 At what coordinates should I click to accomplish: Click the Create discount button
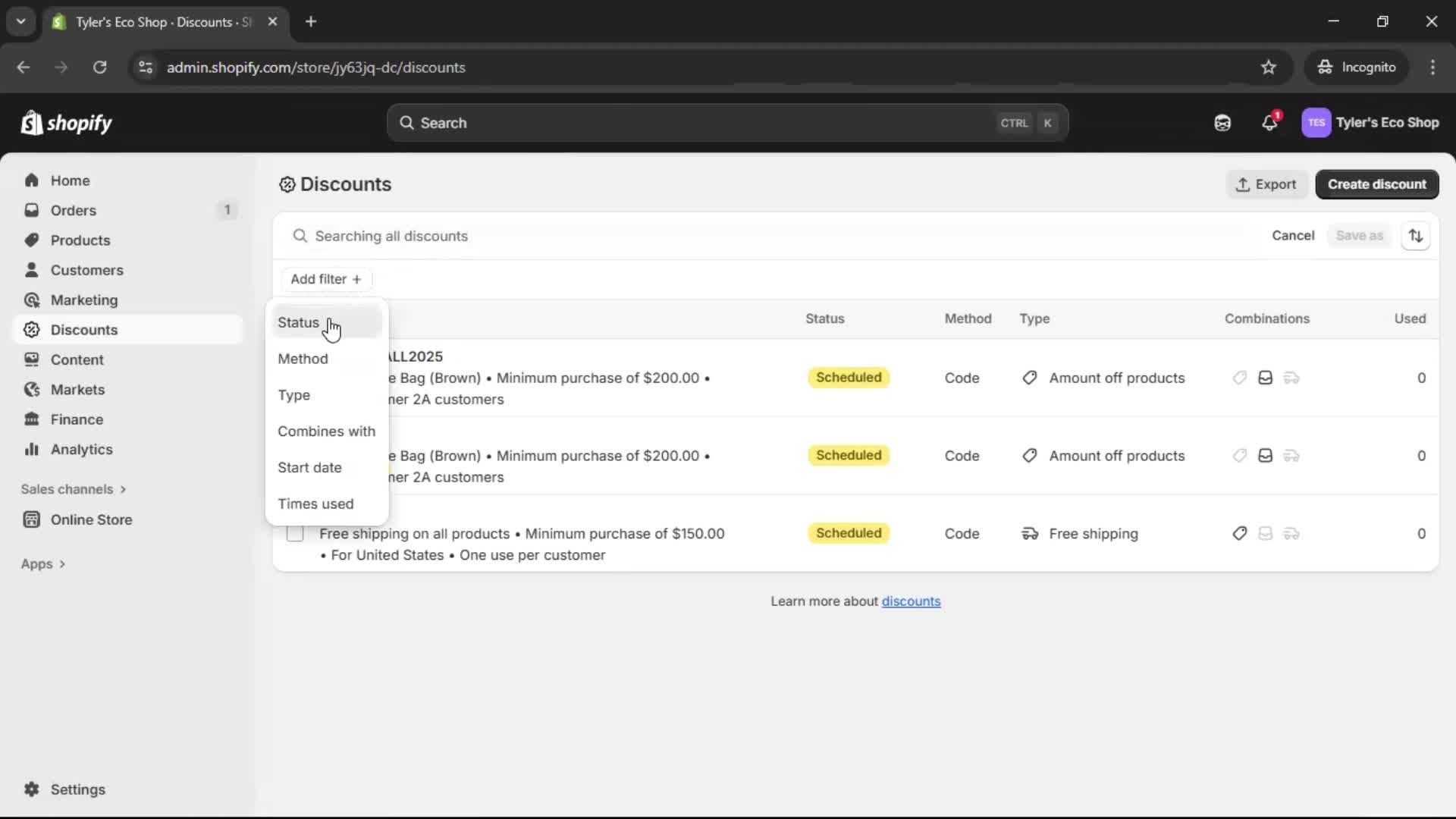point(1376,184)
